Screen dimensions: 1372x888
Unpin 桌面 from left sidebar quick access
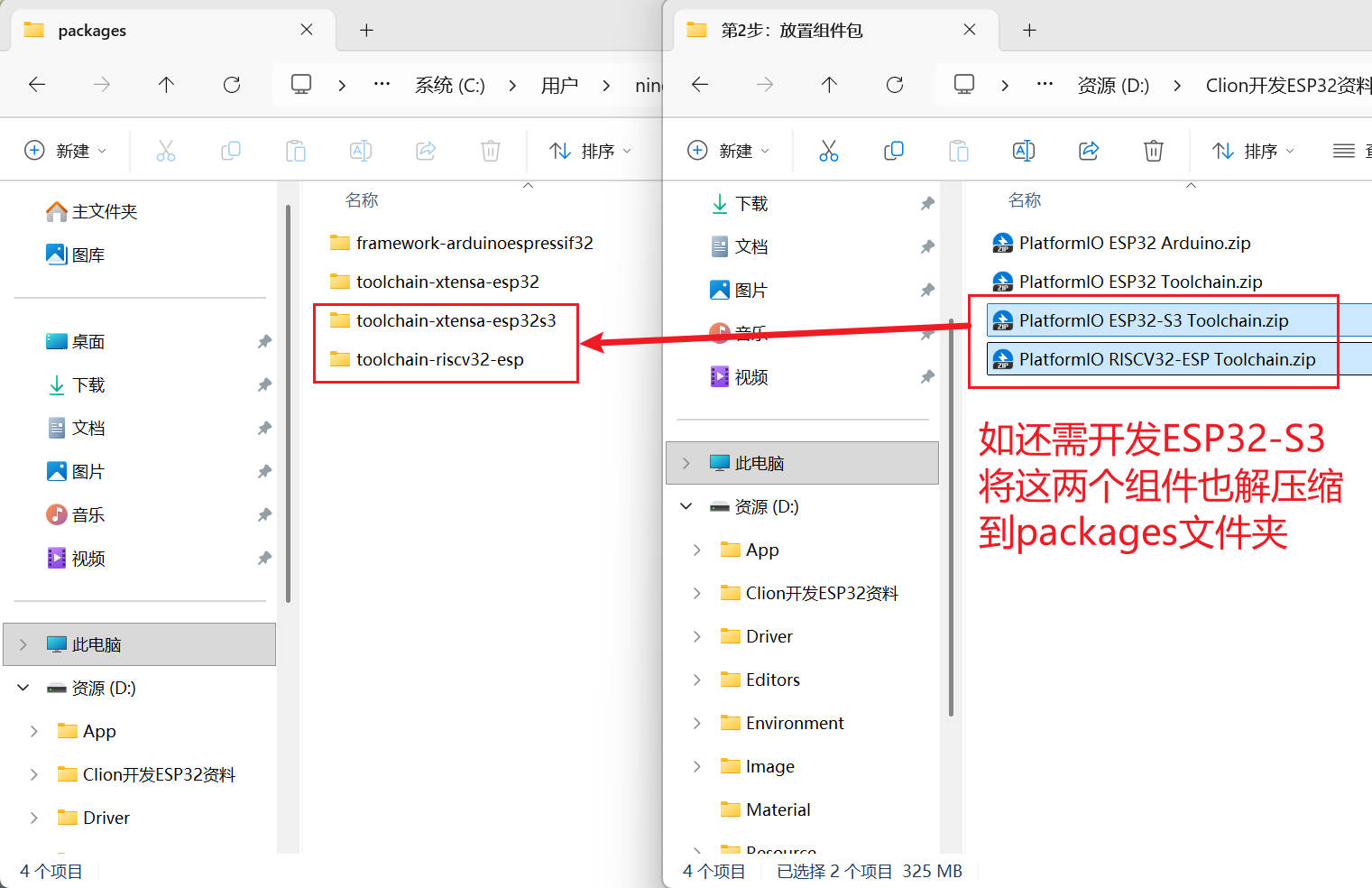263,341
